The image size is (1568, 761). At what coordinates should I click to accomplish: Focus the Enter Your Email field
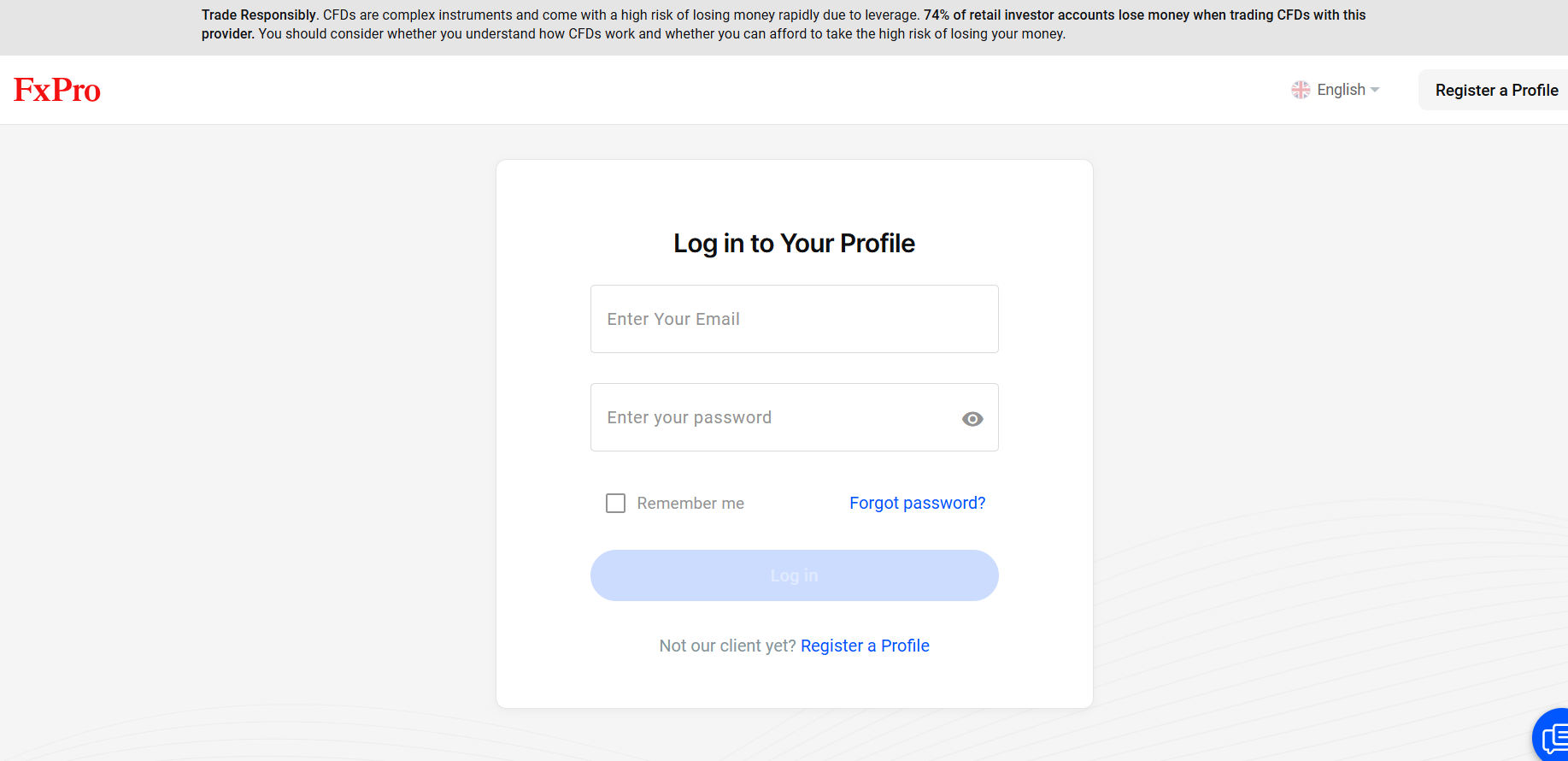(x=794, y=319)
